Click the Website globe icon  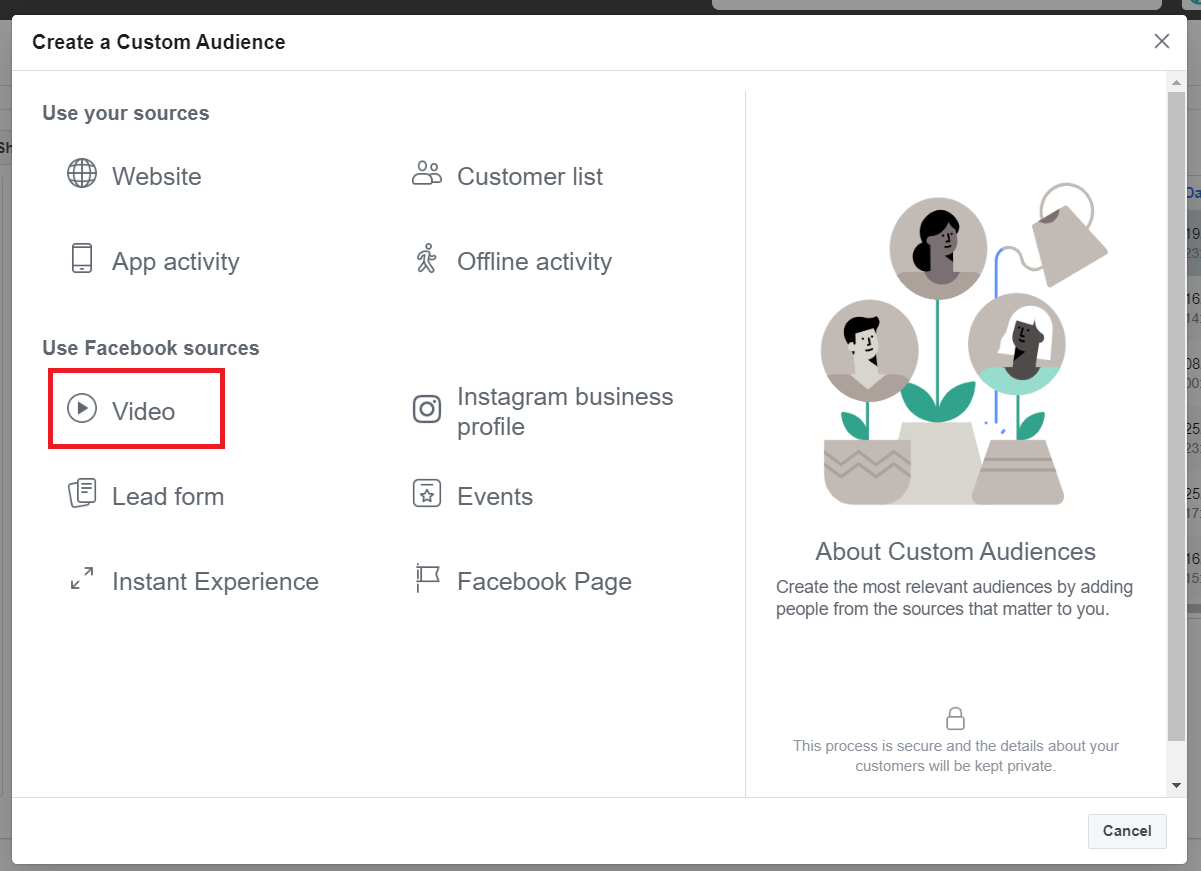82,174
